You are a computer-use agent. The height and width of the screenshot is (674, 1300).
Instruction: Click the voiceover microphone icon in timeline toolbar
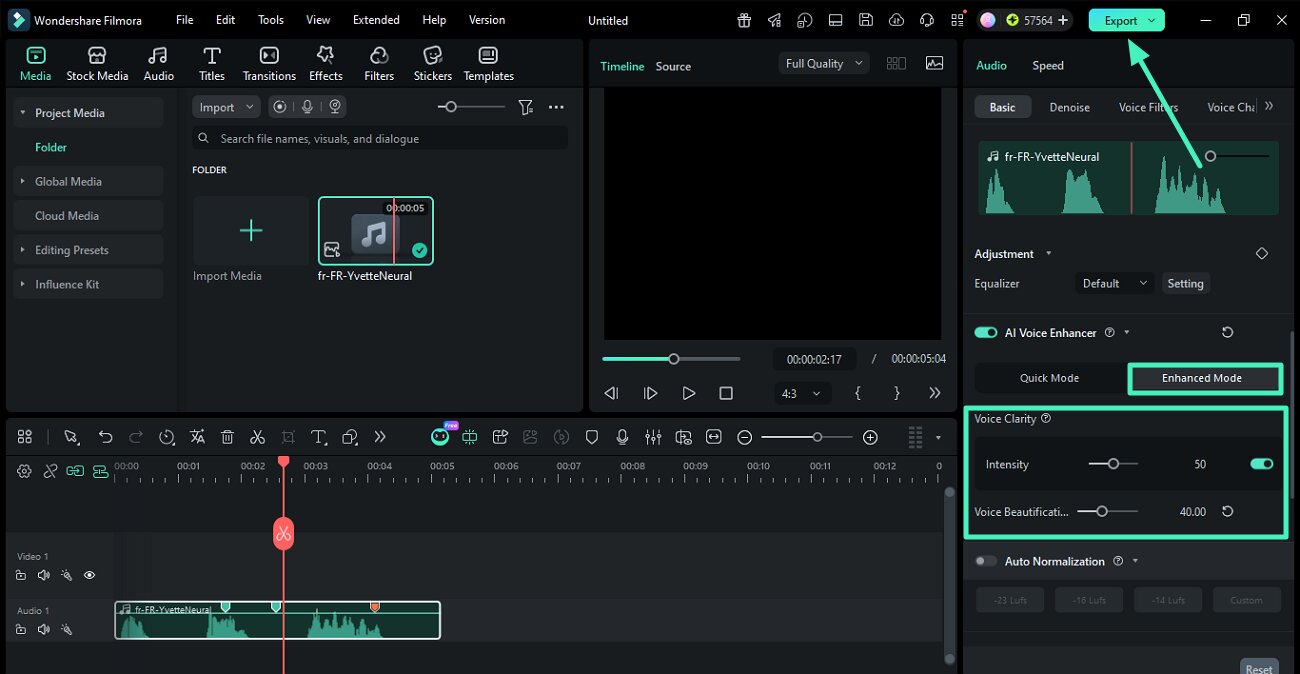click(622, 437)
